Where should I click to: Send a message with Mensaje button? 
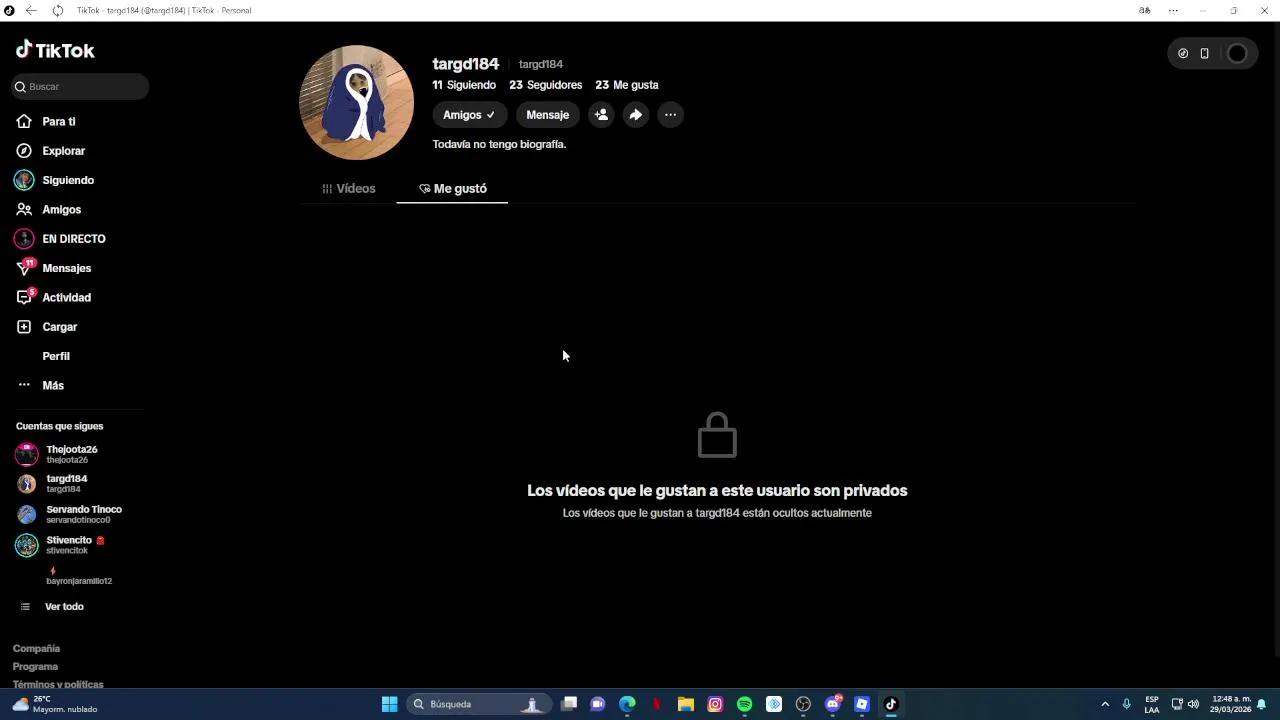[x=547, y=115]
